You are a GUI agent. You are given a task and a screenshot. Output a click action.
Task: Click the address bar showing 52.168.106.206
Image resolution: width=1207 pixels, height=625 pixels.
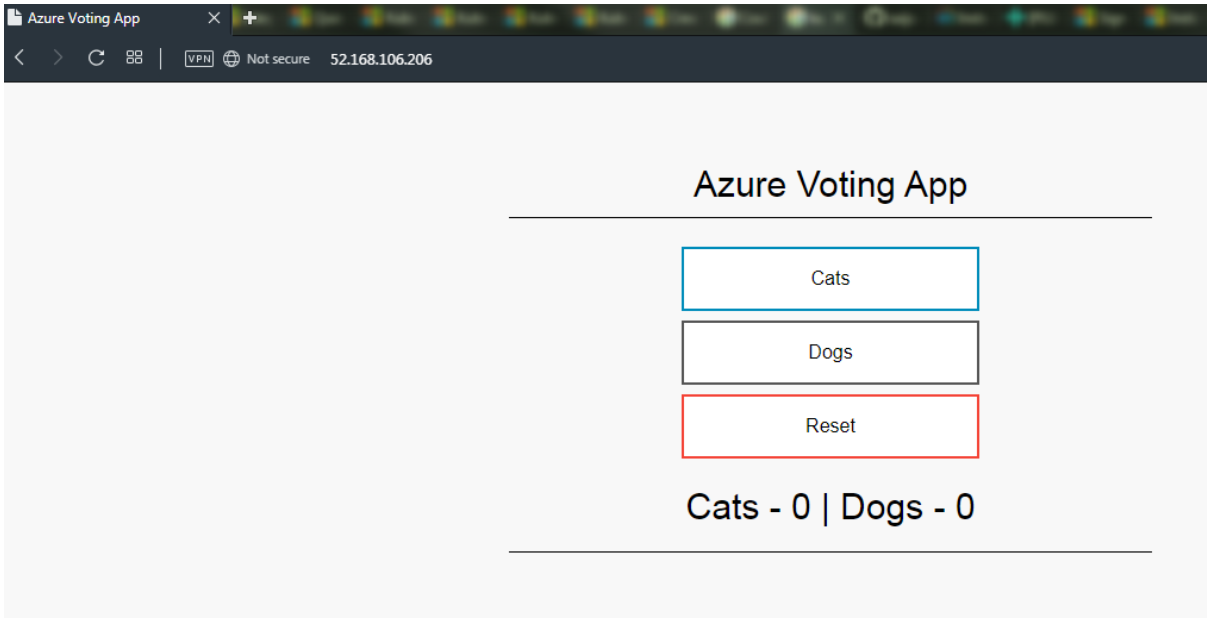coord(380,59)
